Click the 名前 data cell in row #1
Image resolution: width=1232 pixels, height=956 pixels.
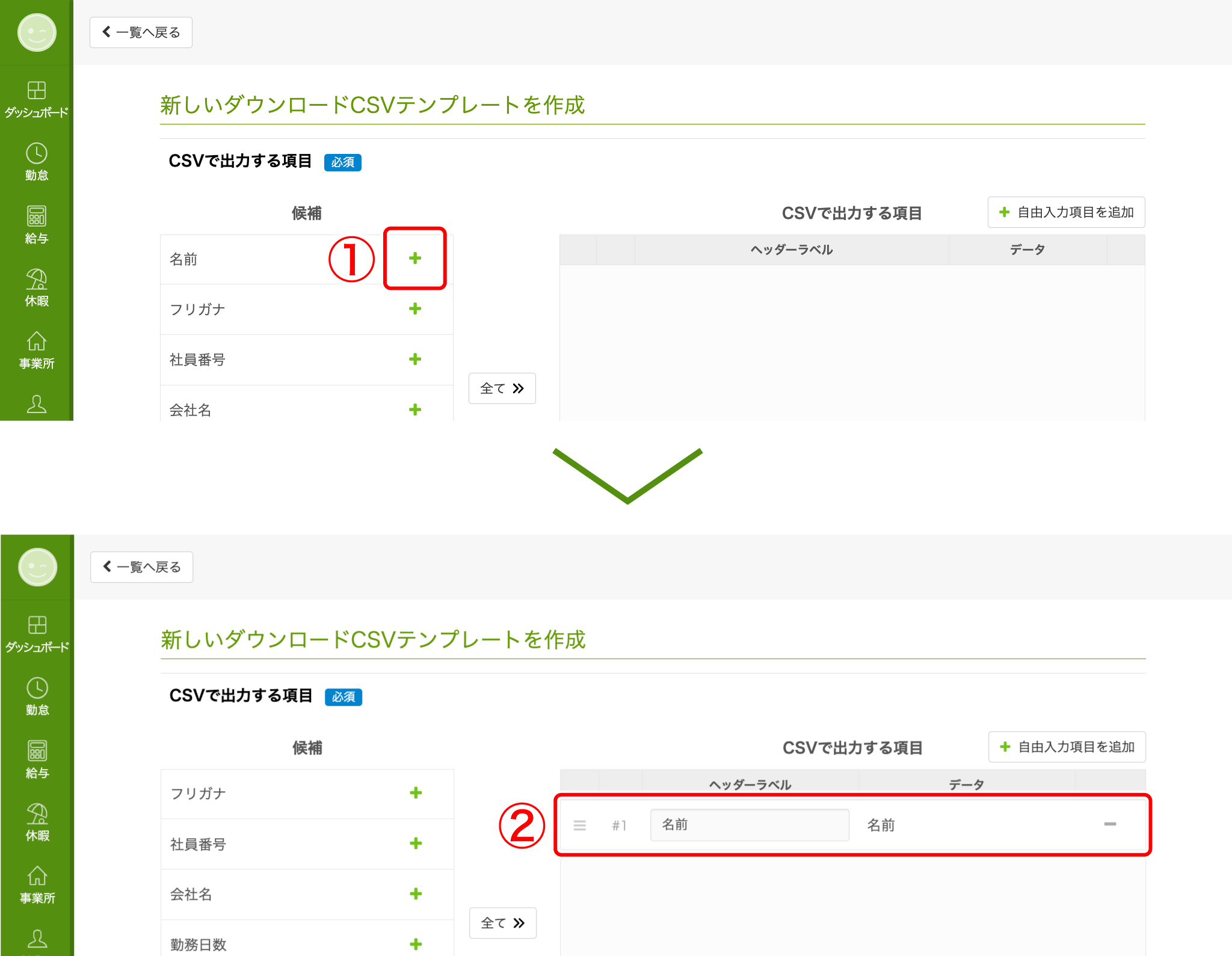click(x=881, y=826)
